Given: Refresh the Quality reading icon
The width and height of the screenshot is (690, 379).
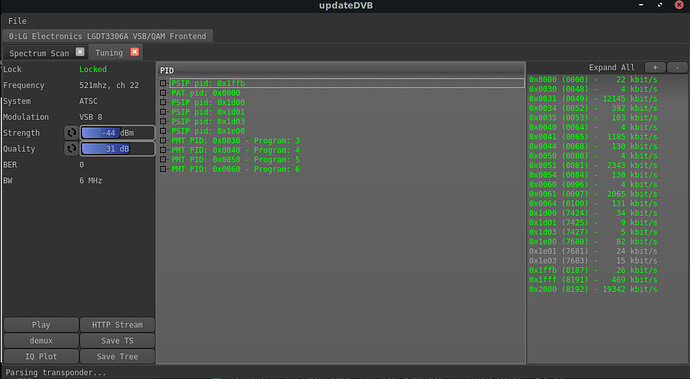Looking at the screenshot, I should click(x=71, y=148).
